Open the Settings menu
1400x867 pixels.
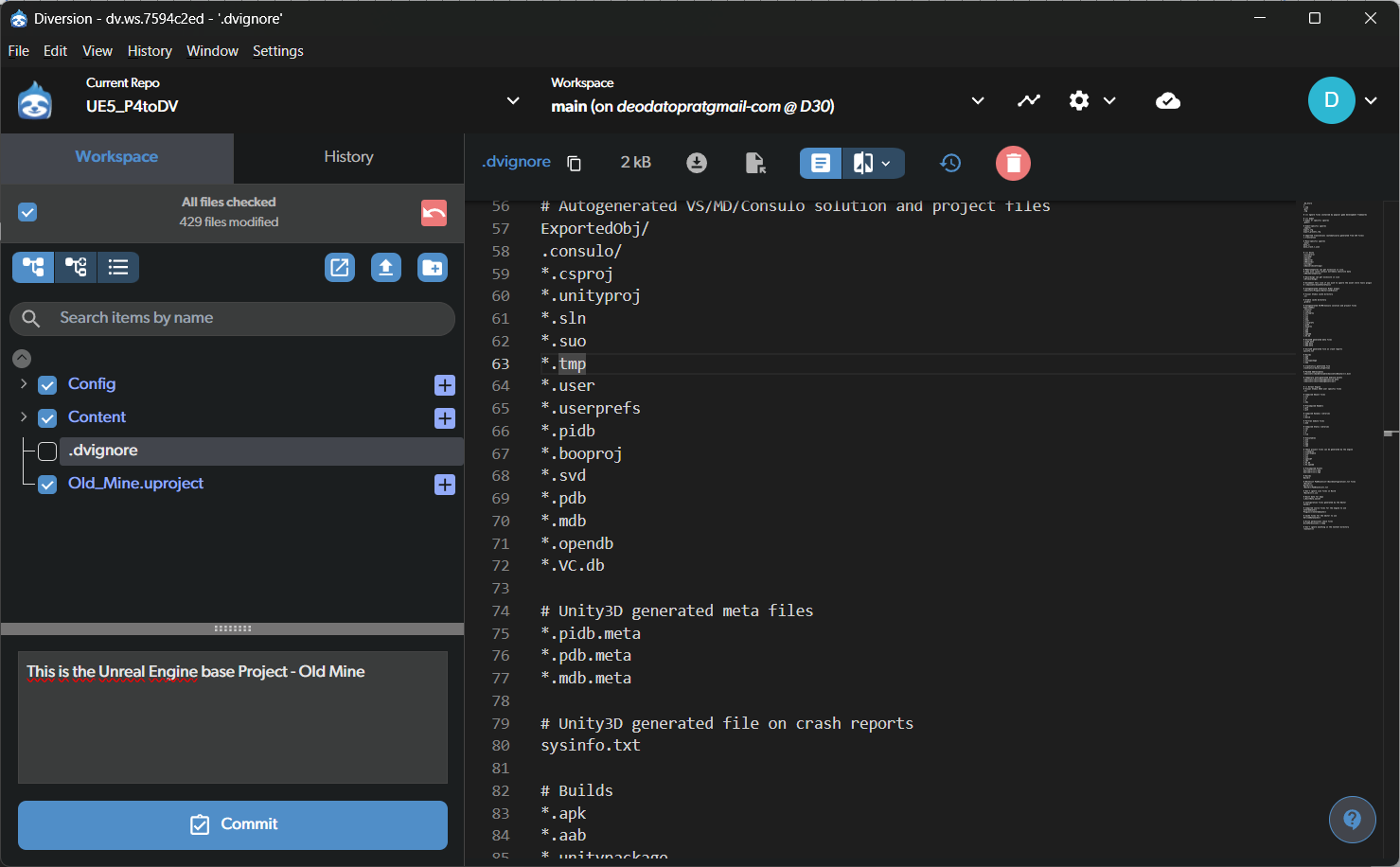coord(278,51)
